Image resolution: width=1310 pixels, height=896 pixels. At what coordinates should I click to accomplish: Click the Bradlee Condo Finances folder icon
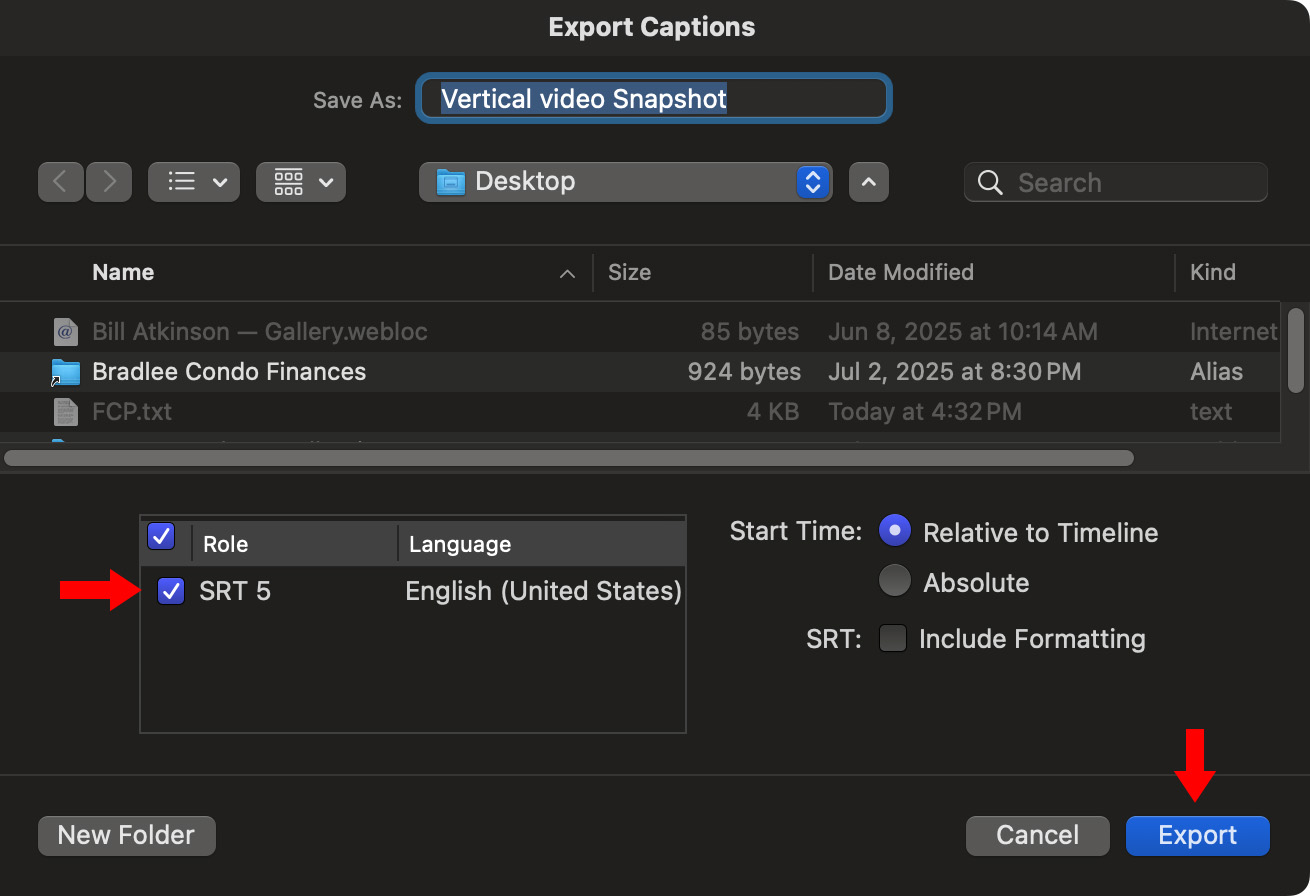pos(65,372)
